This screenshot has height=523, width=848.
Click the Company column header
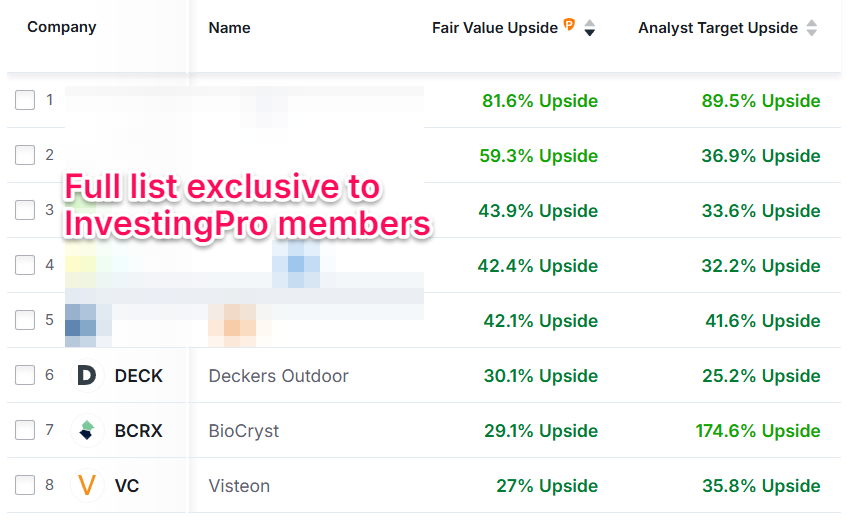(x=62, y=27)
